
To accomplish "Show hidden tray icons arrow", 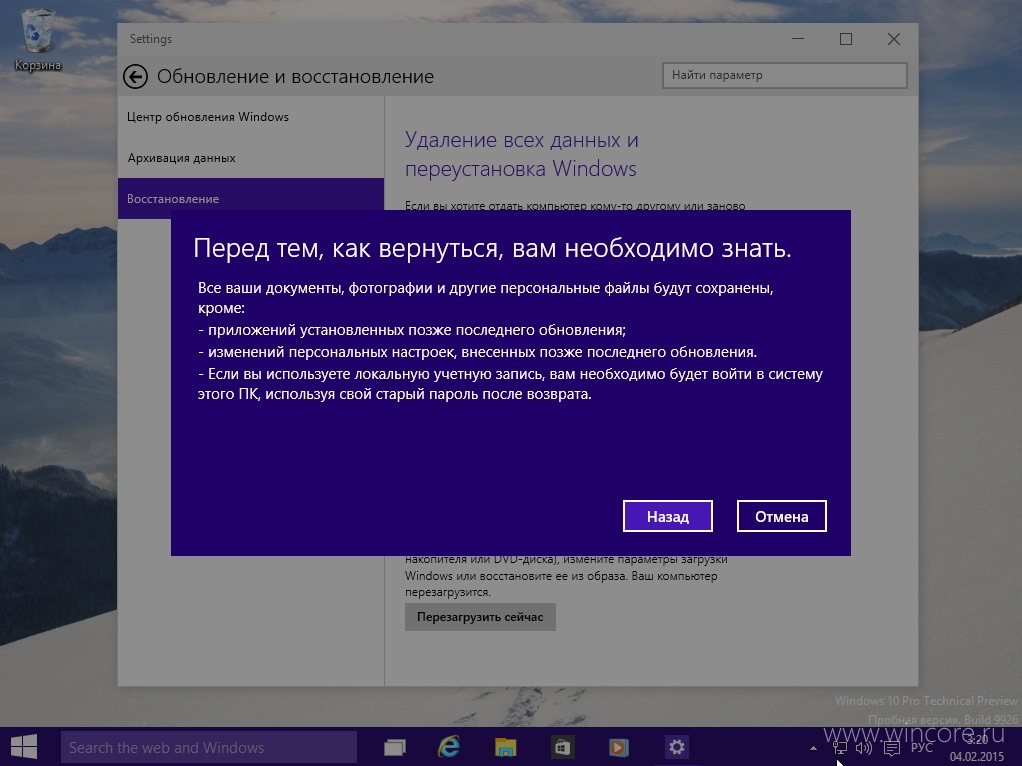I will pyautogui.click(x=813, y=748).
